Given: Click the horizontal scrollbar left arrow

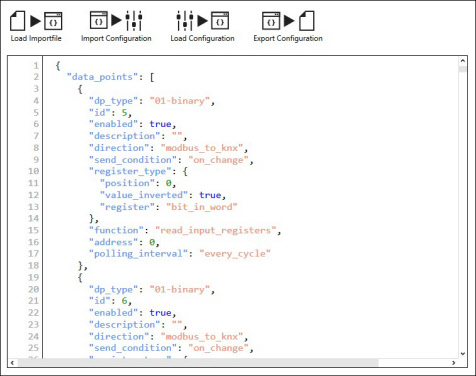Looking at the screenshot, I should 12,362.
